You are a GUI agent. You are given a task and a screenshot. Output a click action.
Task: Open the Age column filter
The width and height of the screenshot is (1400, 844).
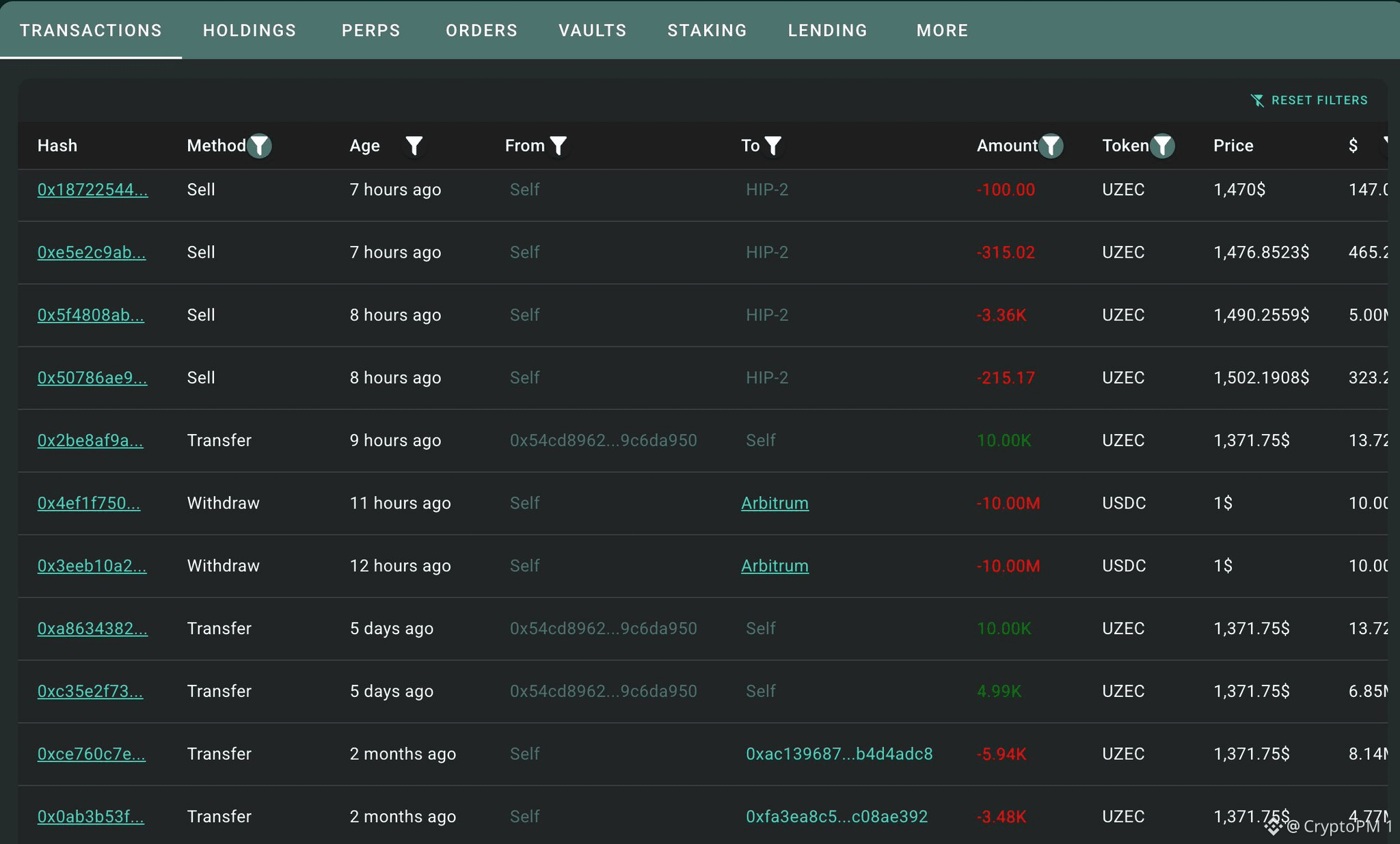(x=414, y=146)
